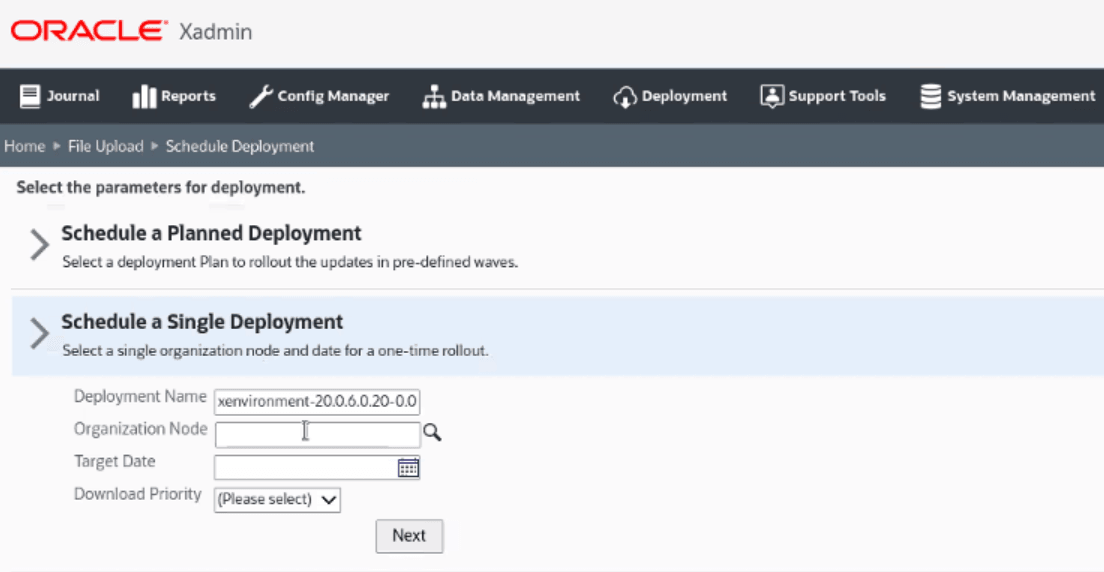Click the Xadmin title text
This screenshot has width=1104, height=572.
(215, 32)
